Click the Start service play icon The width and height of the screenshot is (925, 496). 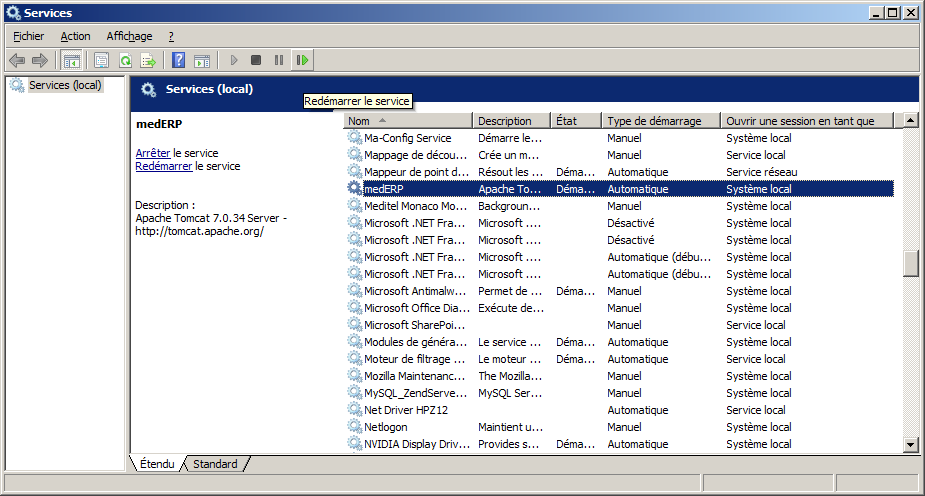tap(234, 60)
